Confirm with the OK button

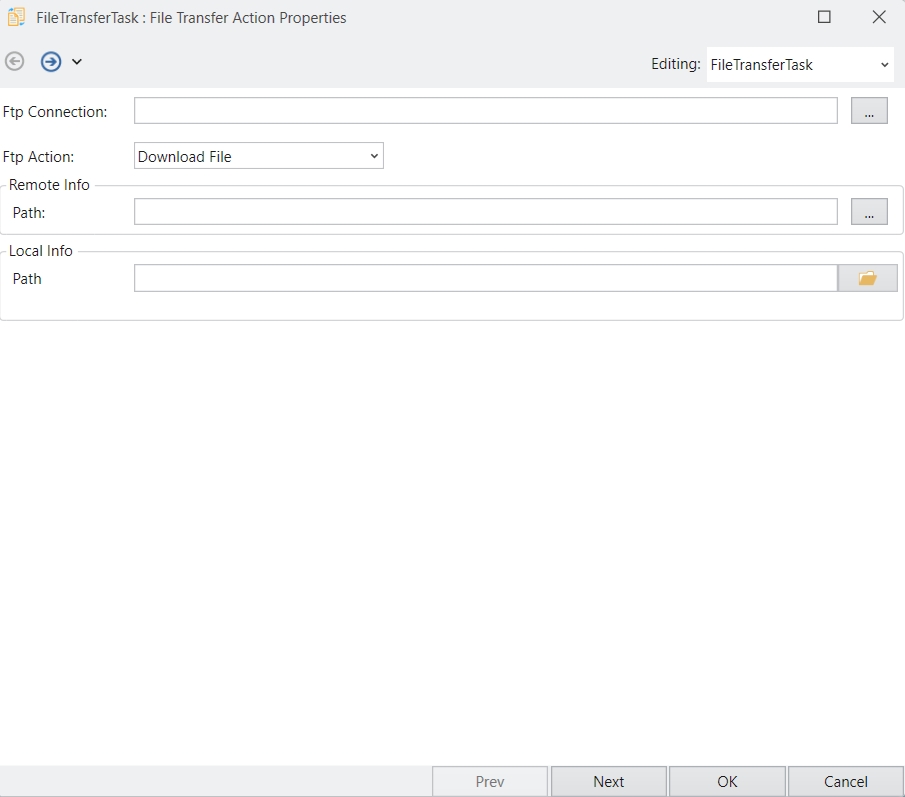tap(727, 782)
